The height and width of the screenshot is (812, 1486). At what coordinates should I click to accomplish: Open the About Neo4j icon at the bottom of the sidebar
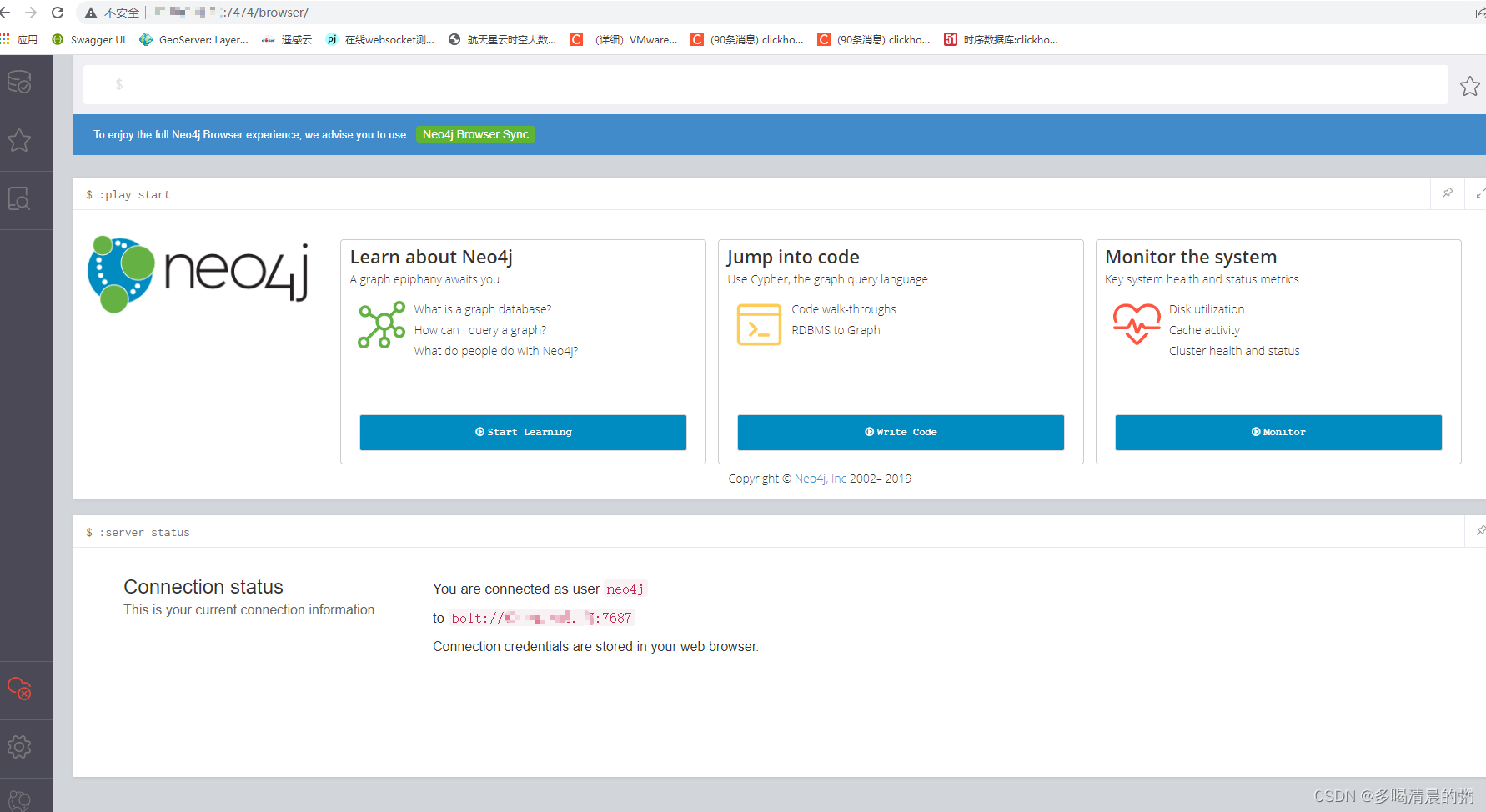pyautogui.click(x=19, y=800)
